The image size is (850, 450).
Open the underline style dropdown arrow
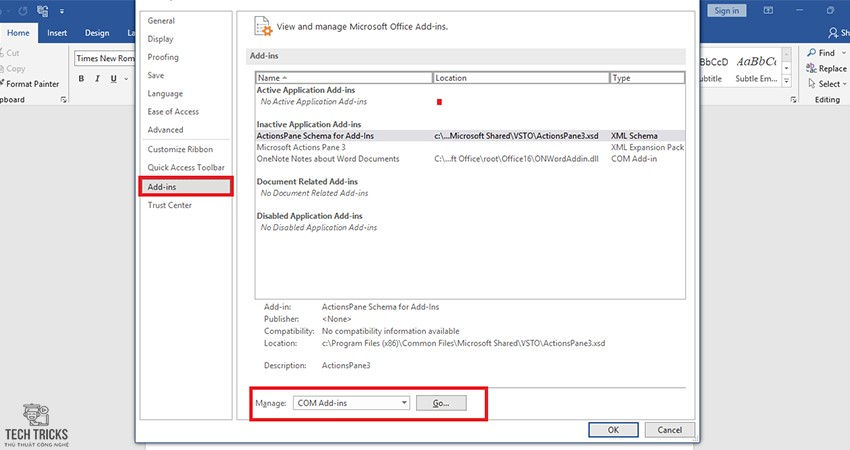[x=126, y=79]
